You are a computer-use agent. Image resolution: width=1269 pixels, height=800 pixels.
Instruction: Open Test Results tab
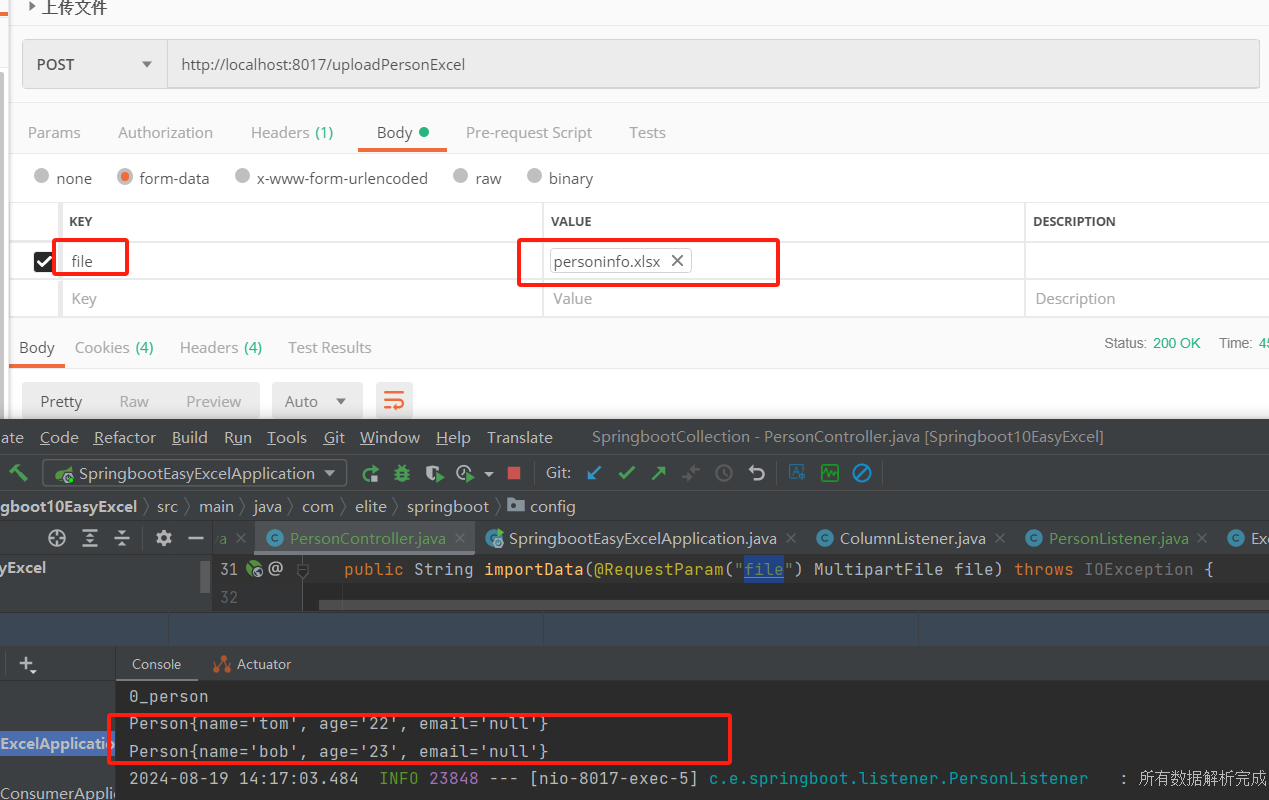(x=329, y=347)
